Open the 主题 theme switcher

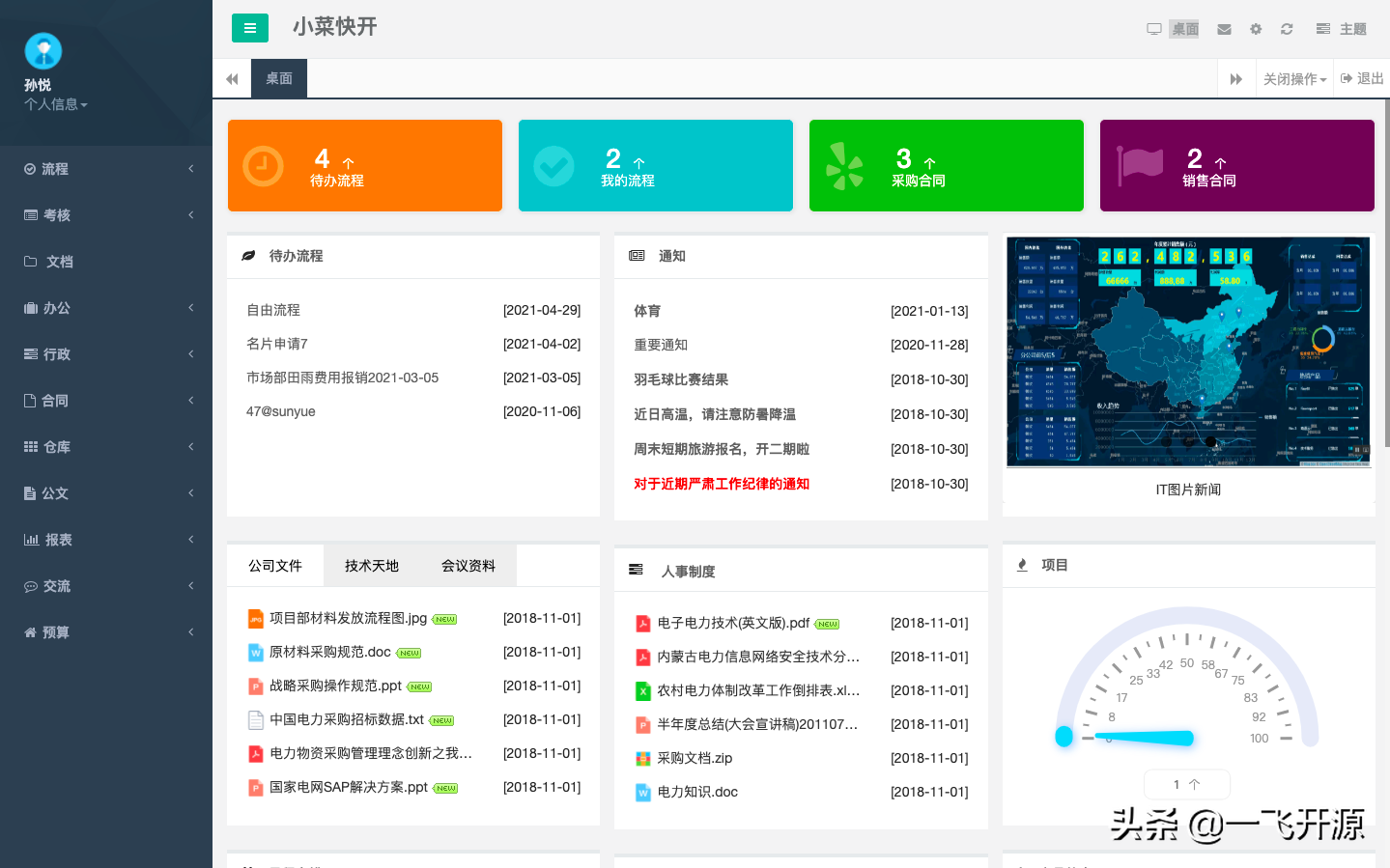(x=1342, y=29)
